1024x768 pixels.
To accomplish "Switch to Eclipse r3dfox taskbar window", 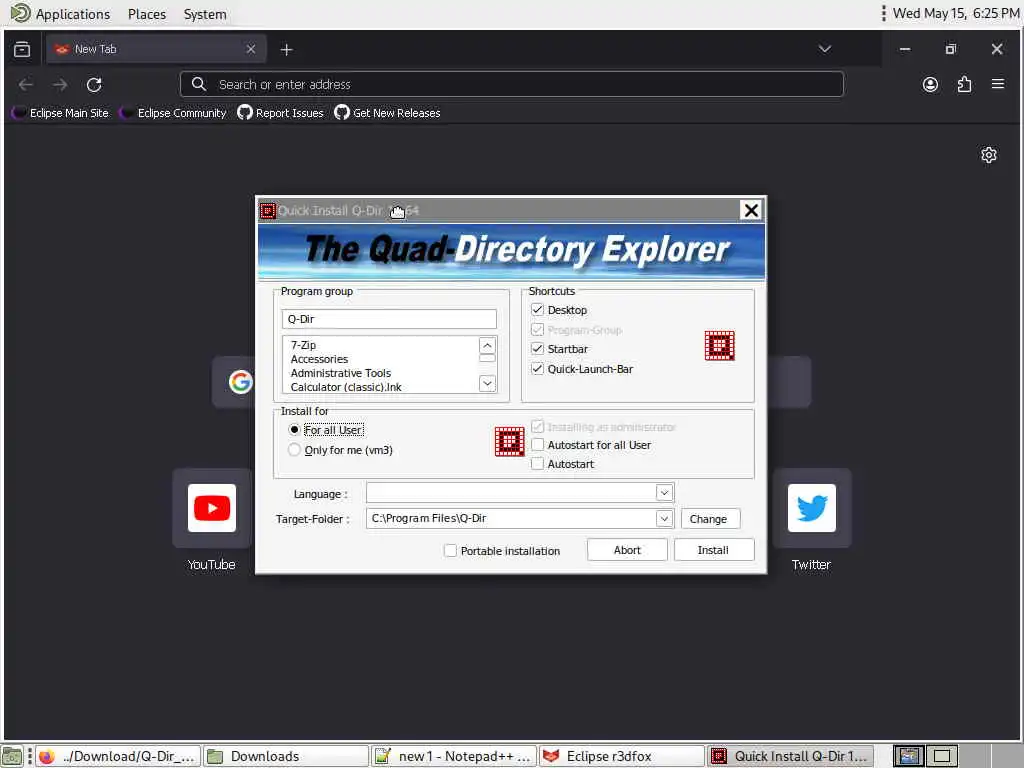I will 622,756.
